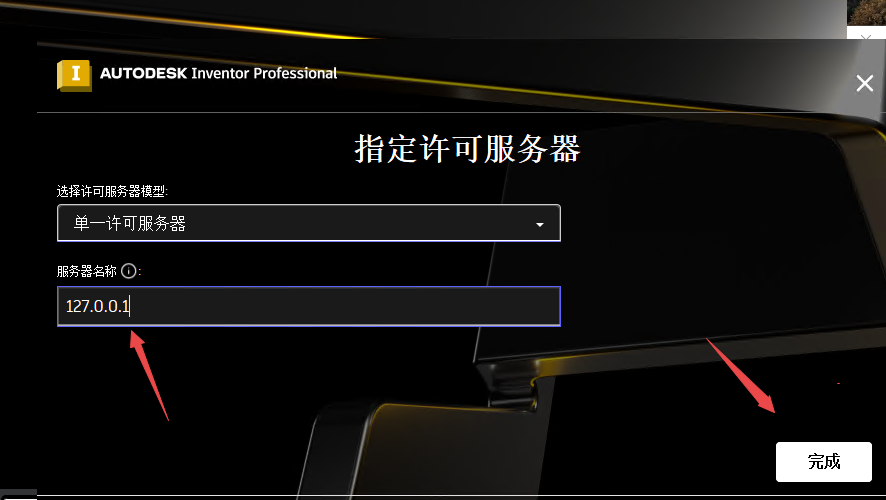Click the info icon beside 服务器名称
The image size is (886, 500).
click(x=129, y=271)
